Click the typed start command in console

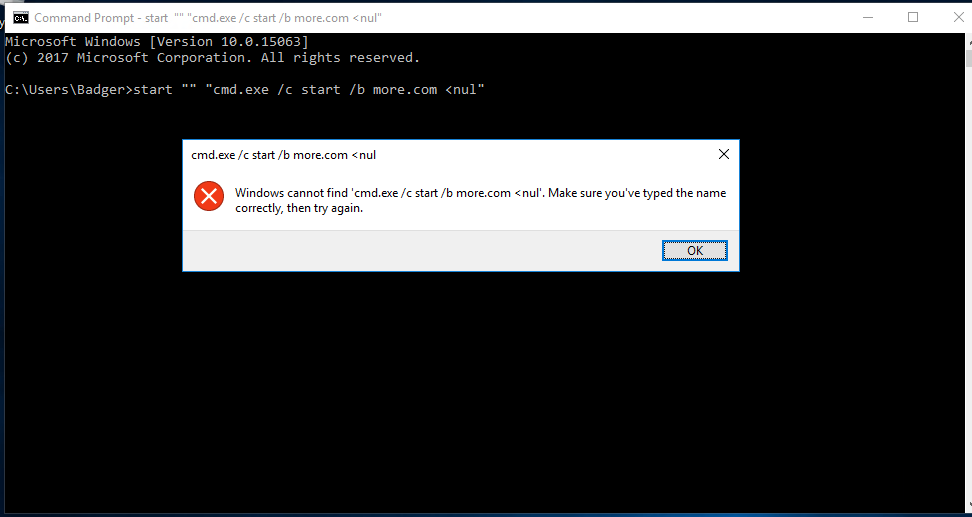(309, 90)
